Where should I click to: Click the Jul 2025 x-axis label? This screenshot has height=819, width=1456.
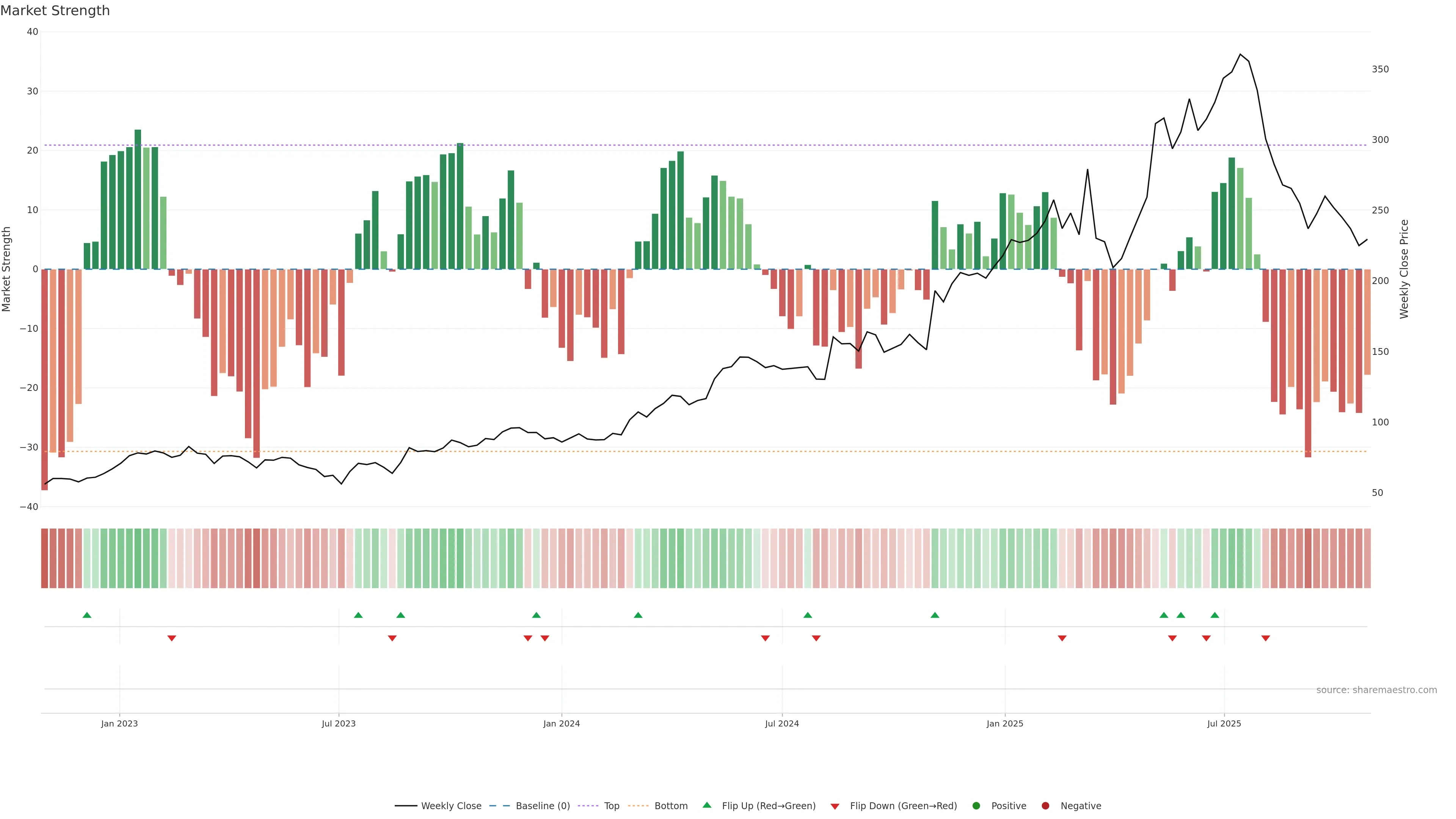pos(1224,723)
